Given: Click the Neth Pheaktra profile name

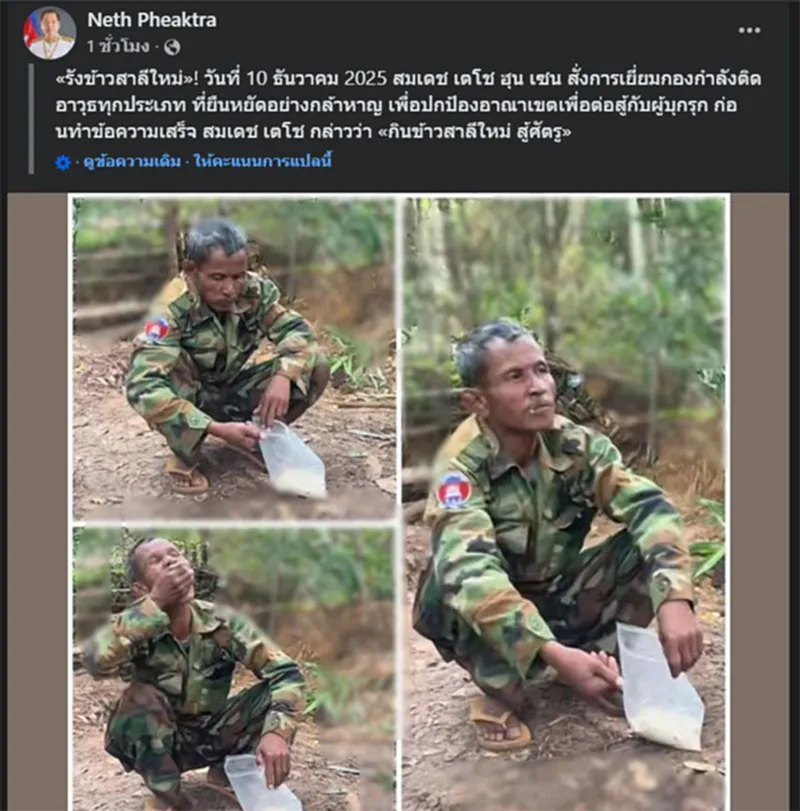Looking at the screenshot, I should (151, 20).
